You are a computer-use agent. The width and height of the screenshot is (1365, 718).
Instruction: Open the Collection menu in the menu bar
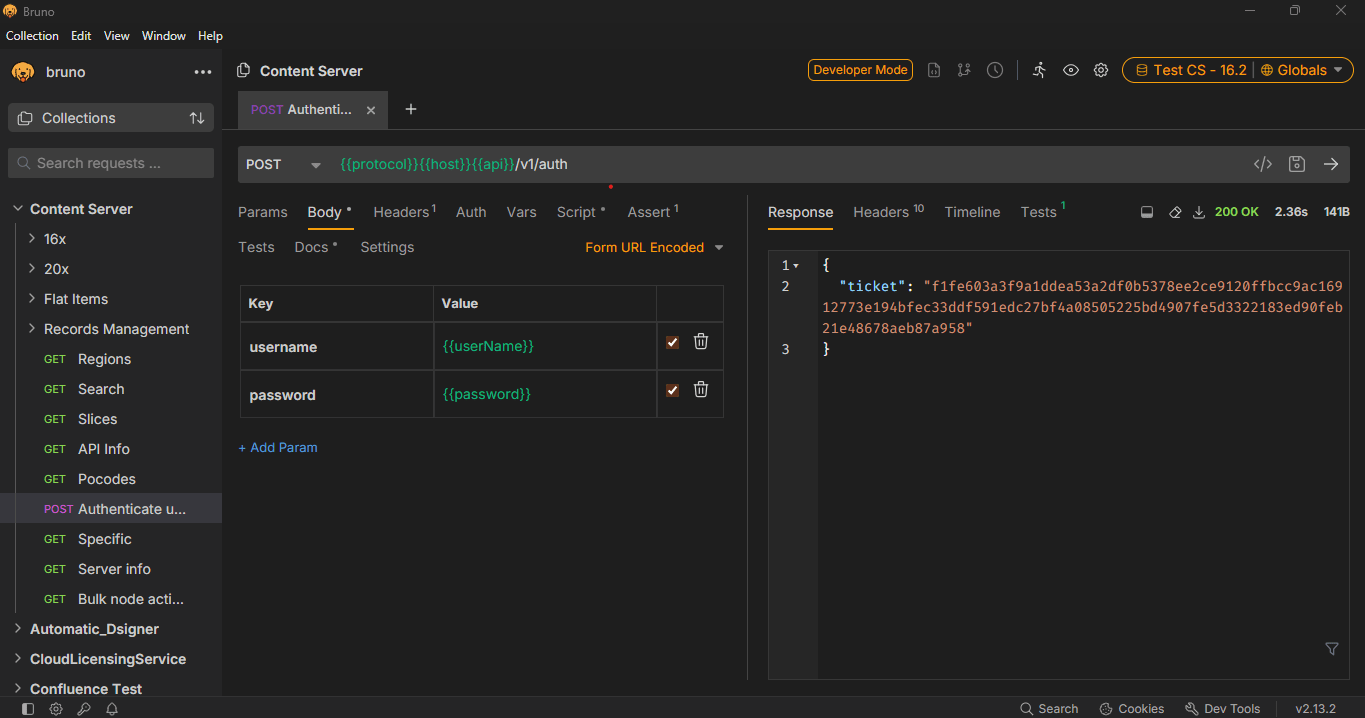(x=32, y=36)
